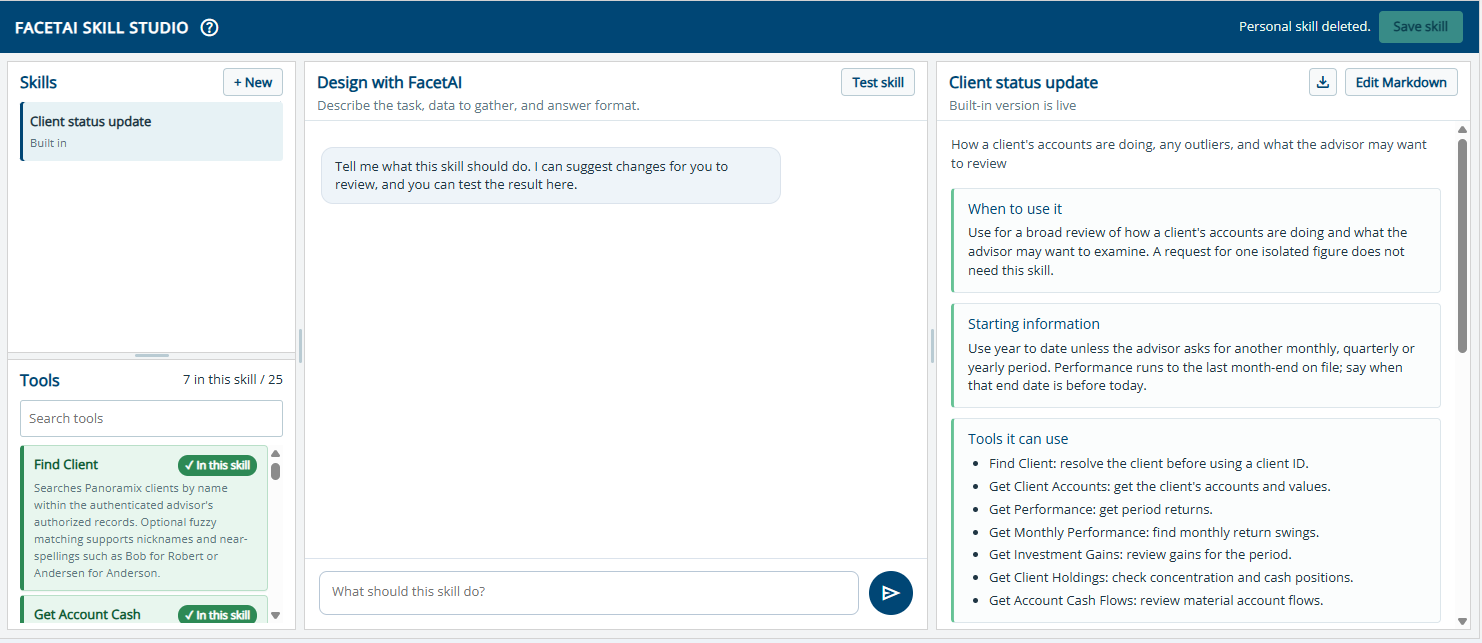This screenshot has width=1482, height=643.
Task: Click 'Find Client: resolve the client' bullet
Action: 1149,463
